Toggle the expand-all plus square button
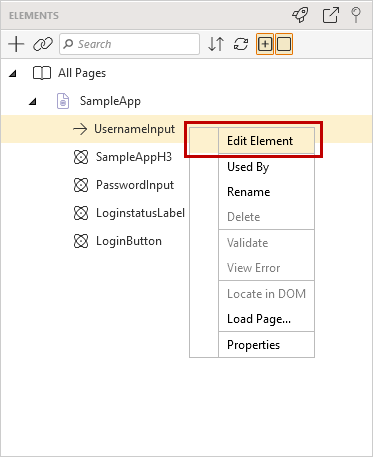 pos(265,44)
